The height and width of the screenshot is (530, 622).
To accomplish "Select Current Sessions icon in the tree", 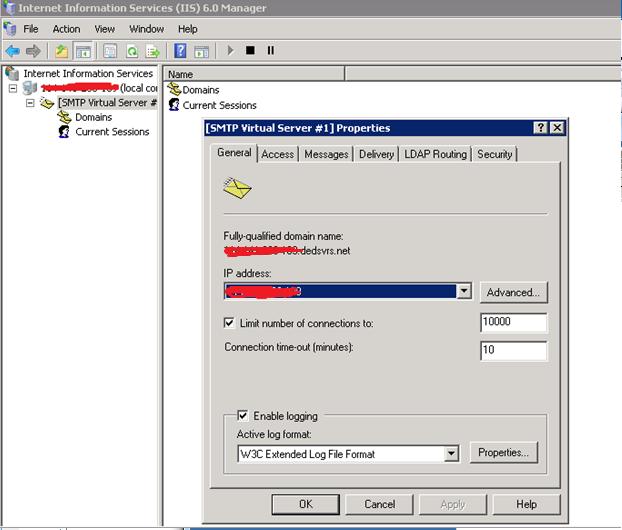I will point(64,132).
